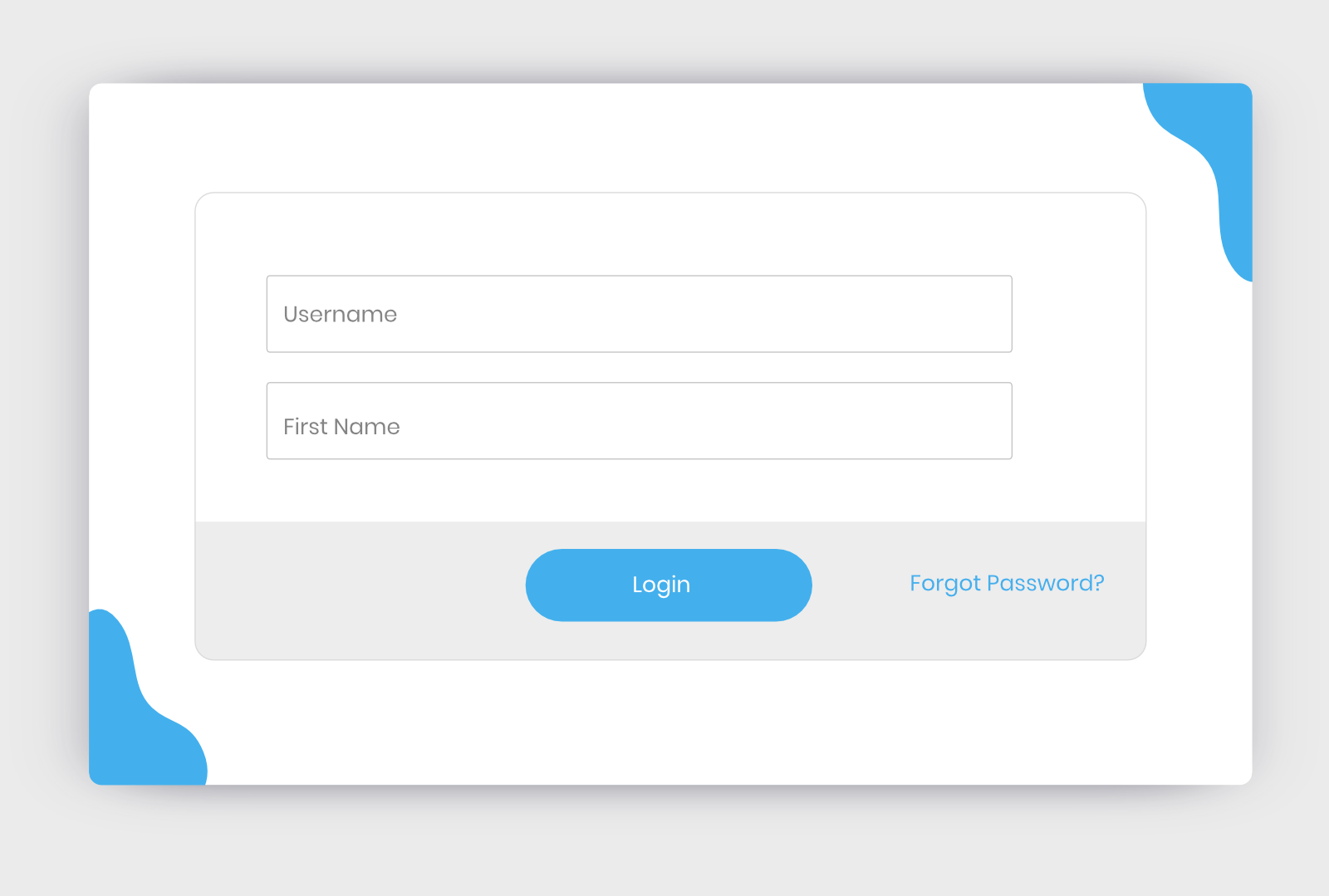Click the "First Name" placeholder text
The image size is (1329, 896).
click(341, 427)
